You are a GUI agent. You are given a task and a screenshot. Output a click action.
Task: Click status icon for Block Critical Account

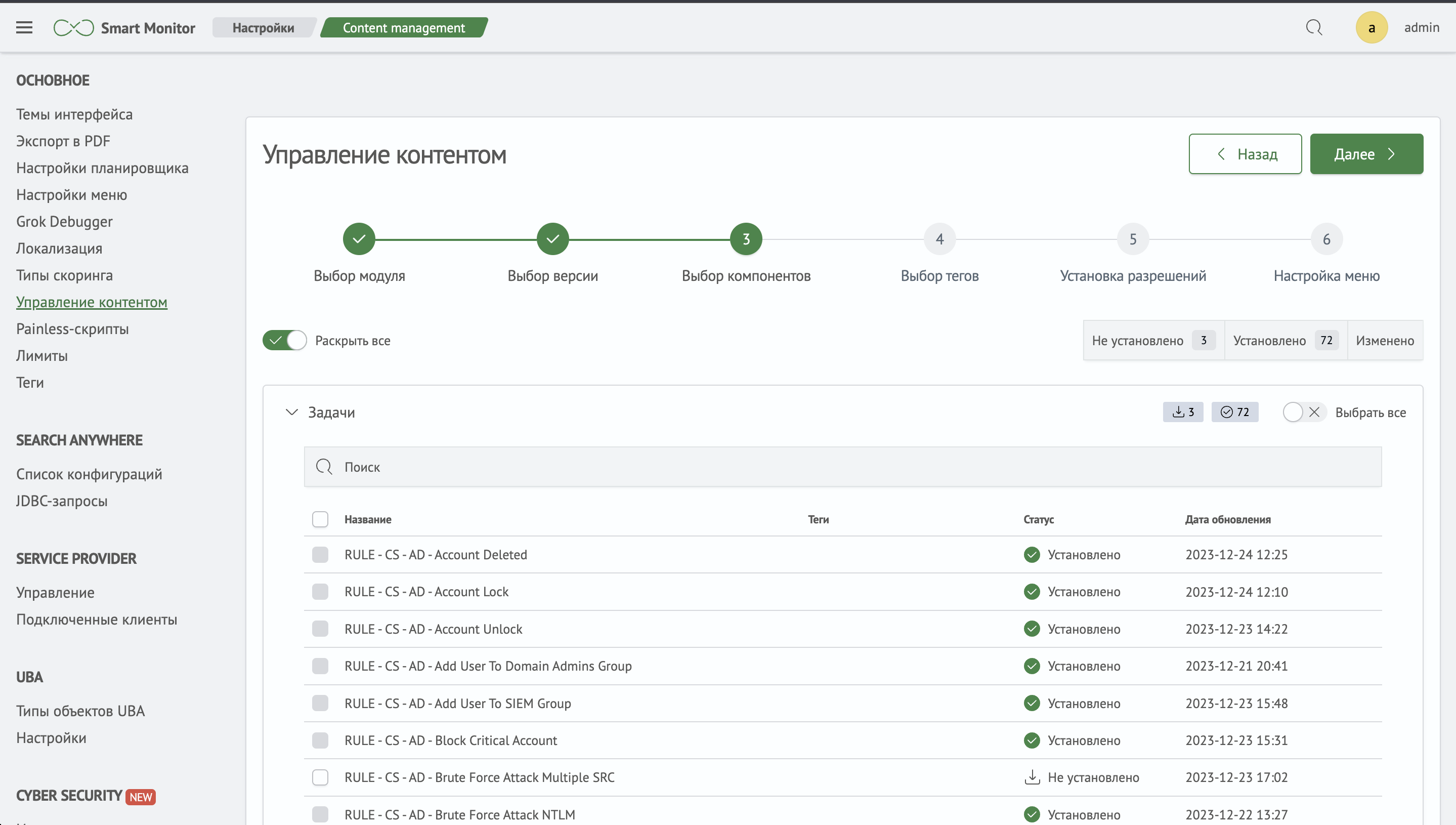click(x=1032, y=740)
